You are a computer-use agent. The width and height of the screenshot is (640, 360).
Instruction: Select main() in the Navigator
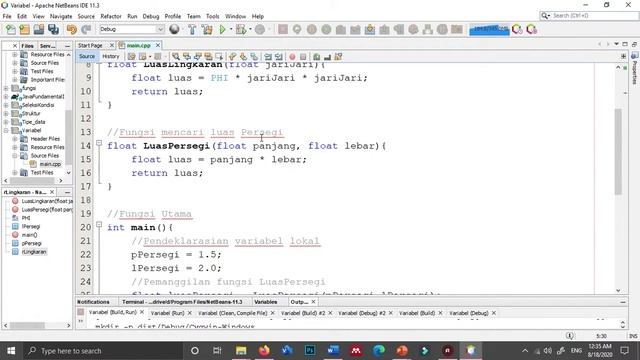coord(29,235)
